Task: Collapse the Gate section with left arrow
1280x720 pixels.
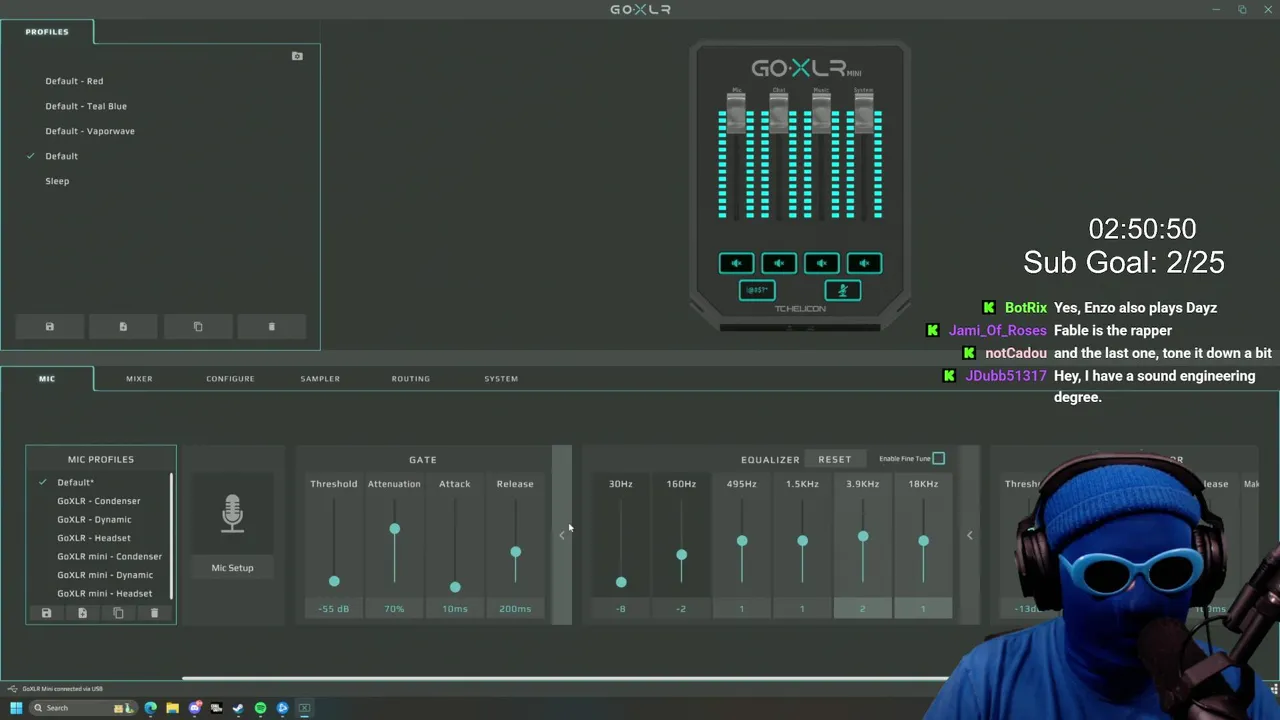Action: [562, 535]
